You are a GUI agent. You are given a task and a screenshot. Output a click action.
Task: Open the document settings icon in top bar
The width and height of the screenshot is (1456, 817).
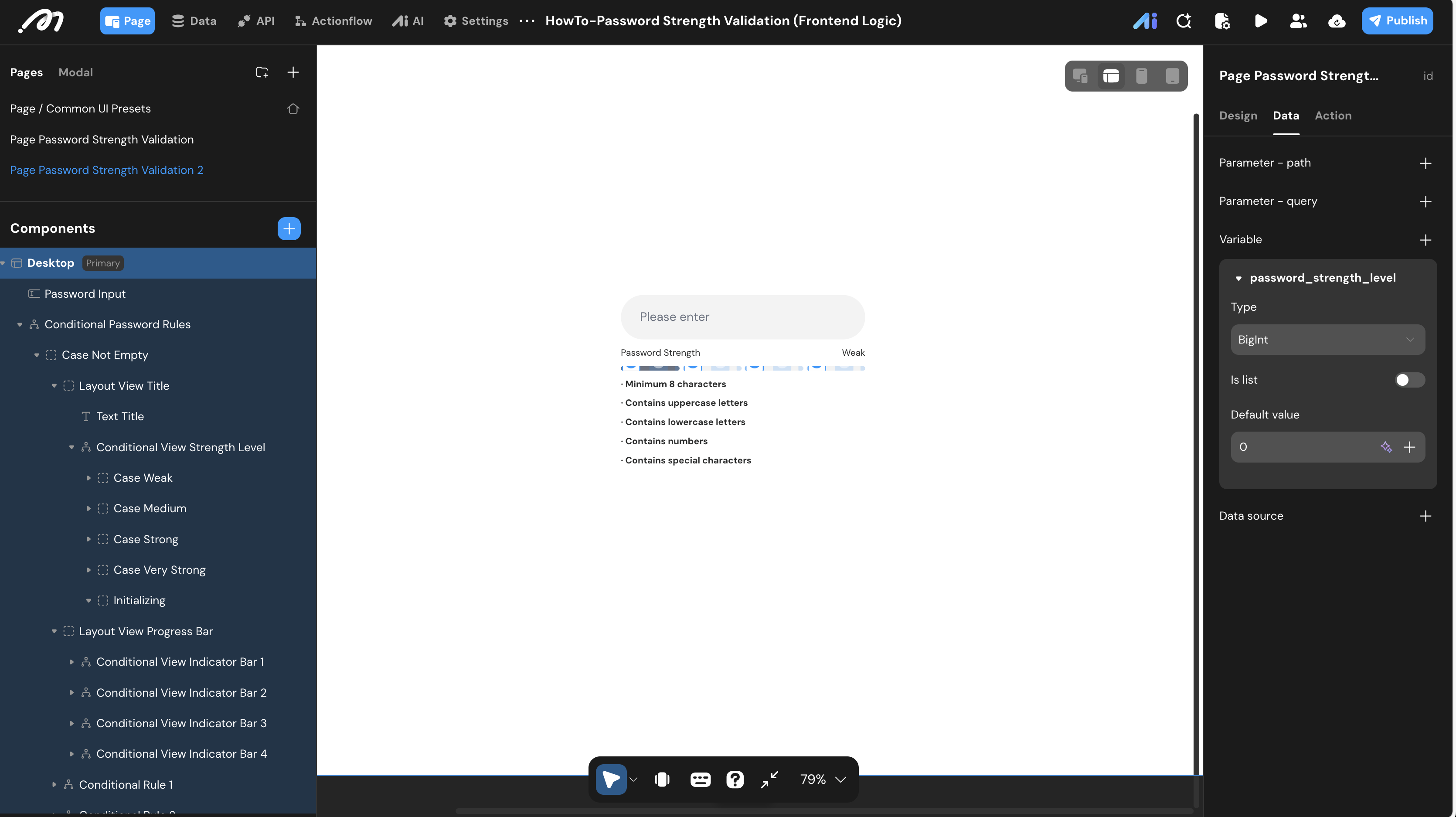[1222, 21]
